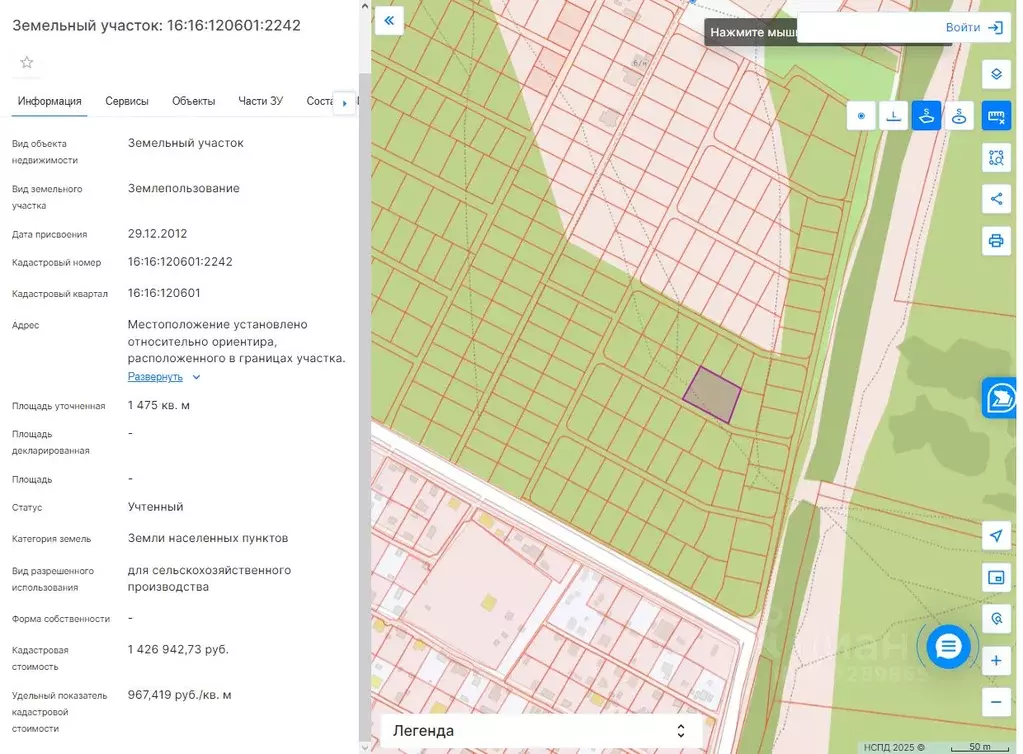The height and width of the screenshot is (754, 1023).
Task: Open the Информация tab
Action: point(50,101)
